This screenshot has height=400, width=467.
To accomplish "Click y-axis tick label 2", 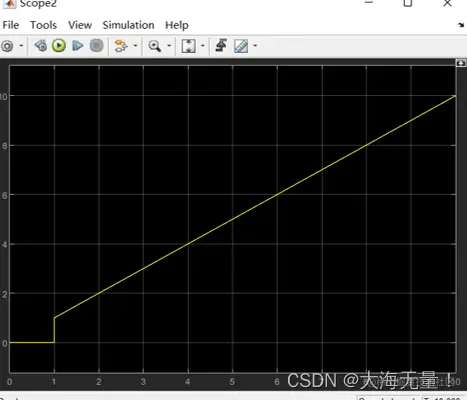I will click(5, 294).
